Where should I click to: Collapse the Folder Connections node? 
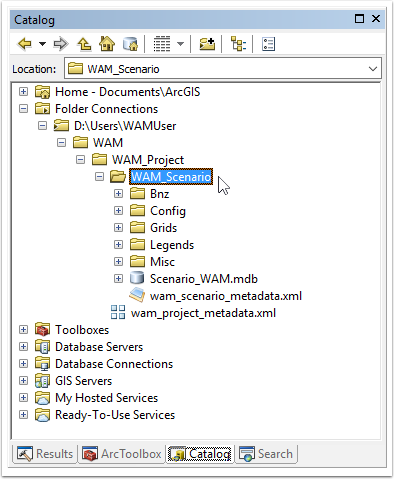tap(23, 109)
